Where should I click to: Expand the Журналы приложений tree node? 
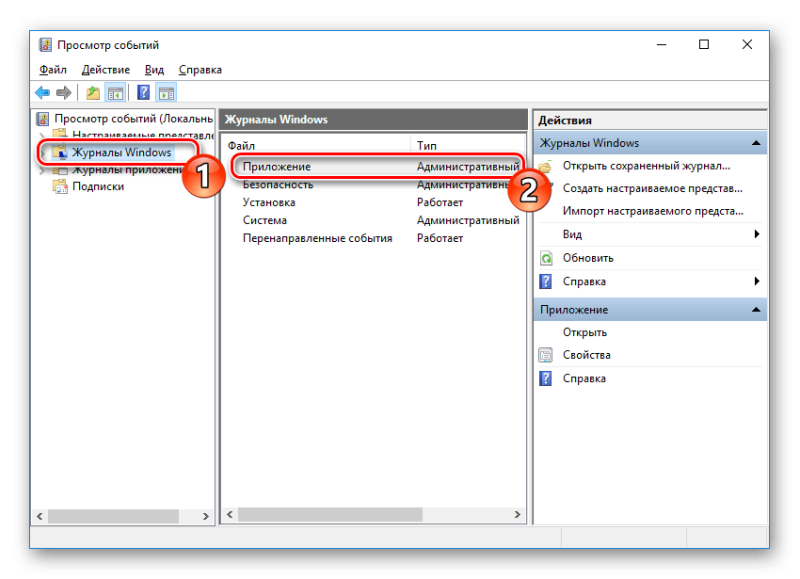(42, 170)
